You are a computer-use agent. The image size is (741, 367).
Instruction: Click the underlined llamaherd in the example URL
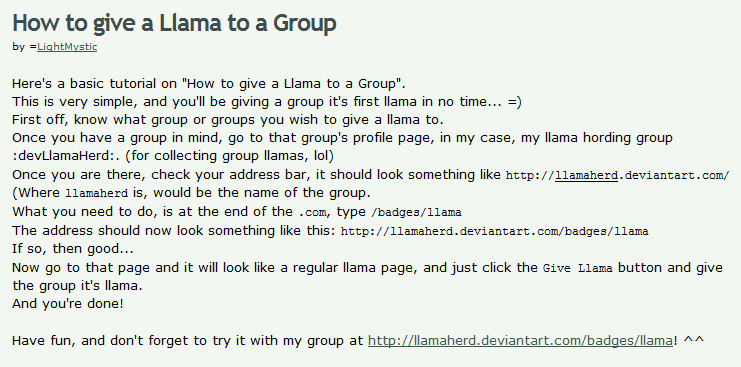pyautogui.click(x=586, y=175)
